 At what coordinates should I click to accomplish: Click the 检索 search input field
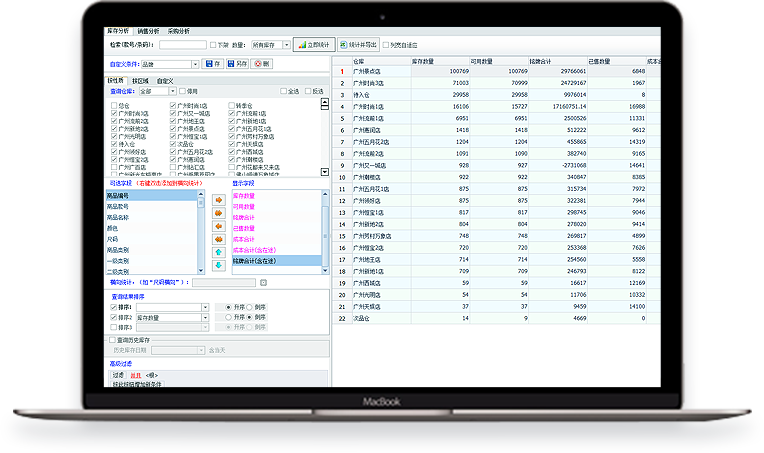[x=183, y=45]
